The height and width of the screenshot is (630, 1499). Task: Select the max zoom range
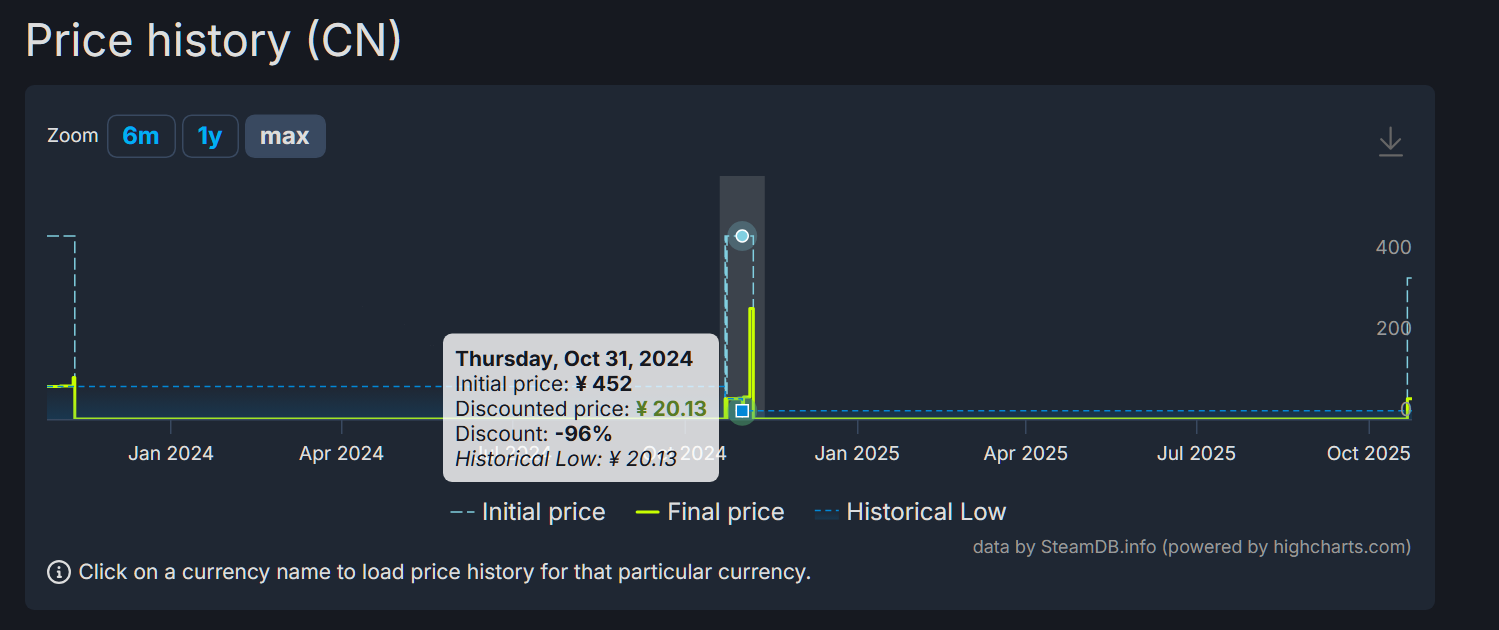[x=285, y=136]
